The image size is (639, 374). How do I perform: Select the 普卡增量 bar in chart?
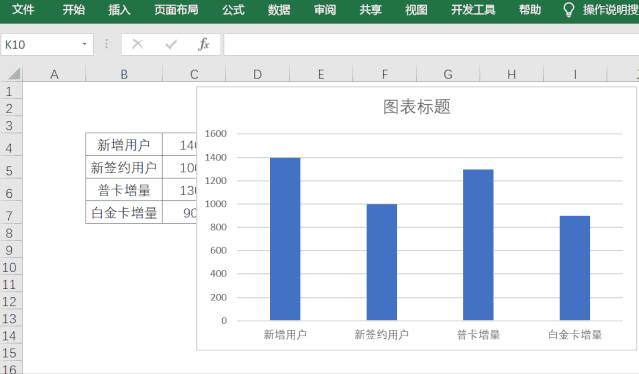(x=478, y=244)
